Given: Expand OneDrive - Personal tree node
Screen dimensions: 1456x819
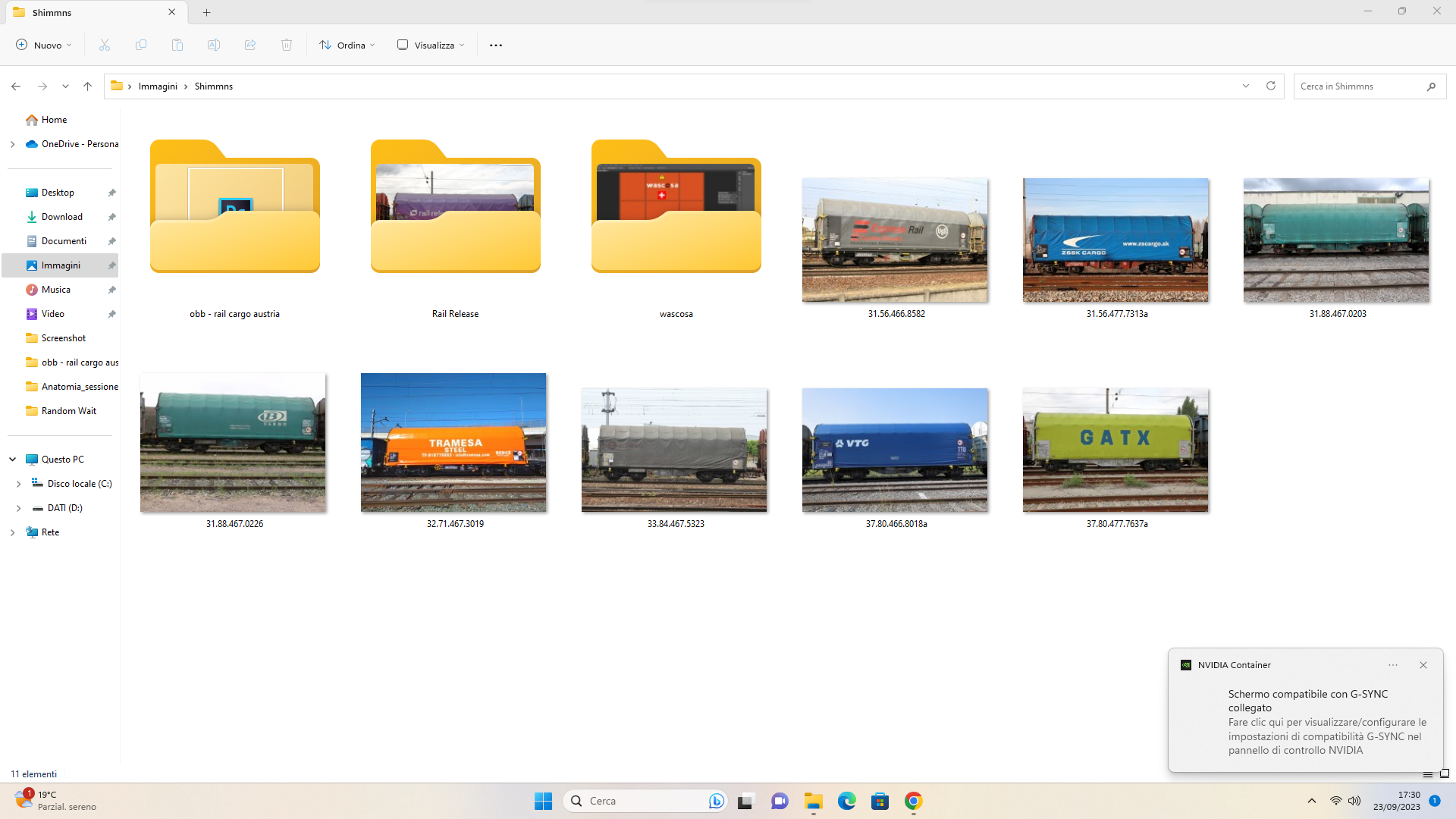Looking at the screenshot, I should click(x=12, y=144).
